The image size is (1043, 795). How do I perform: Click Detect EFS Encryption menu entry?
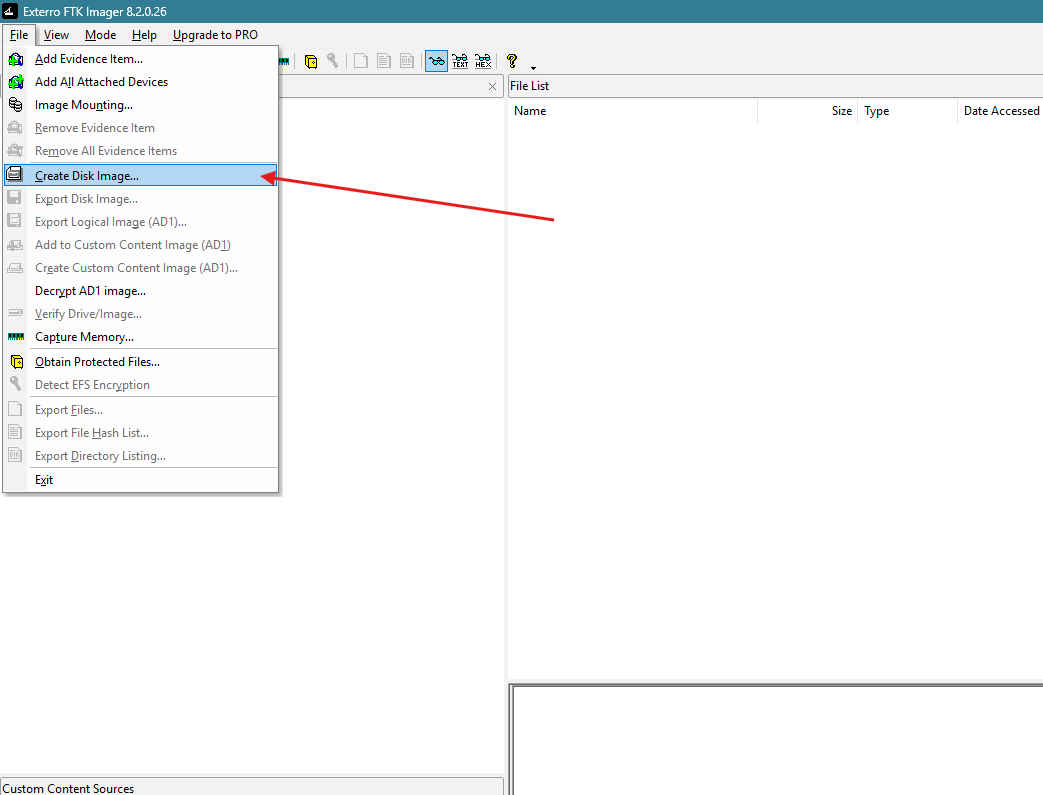140,385
